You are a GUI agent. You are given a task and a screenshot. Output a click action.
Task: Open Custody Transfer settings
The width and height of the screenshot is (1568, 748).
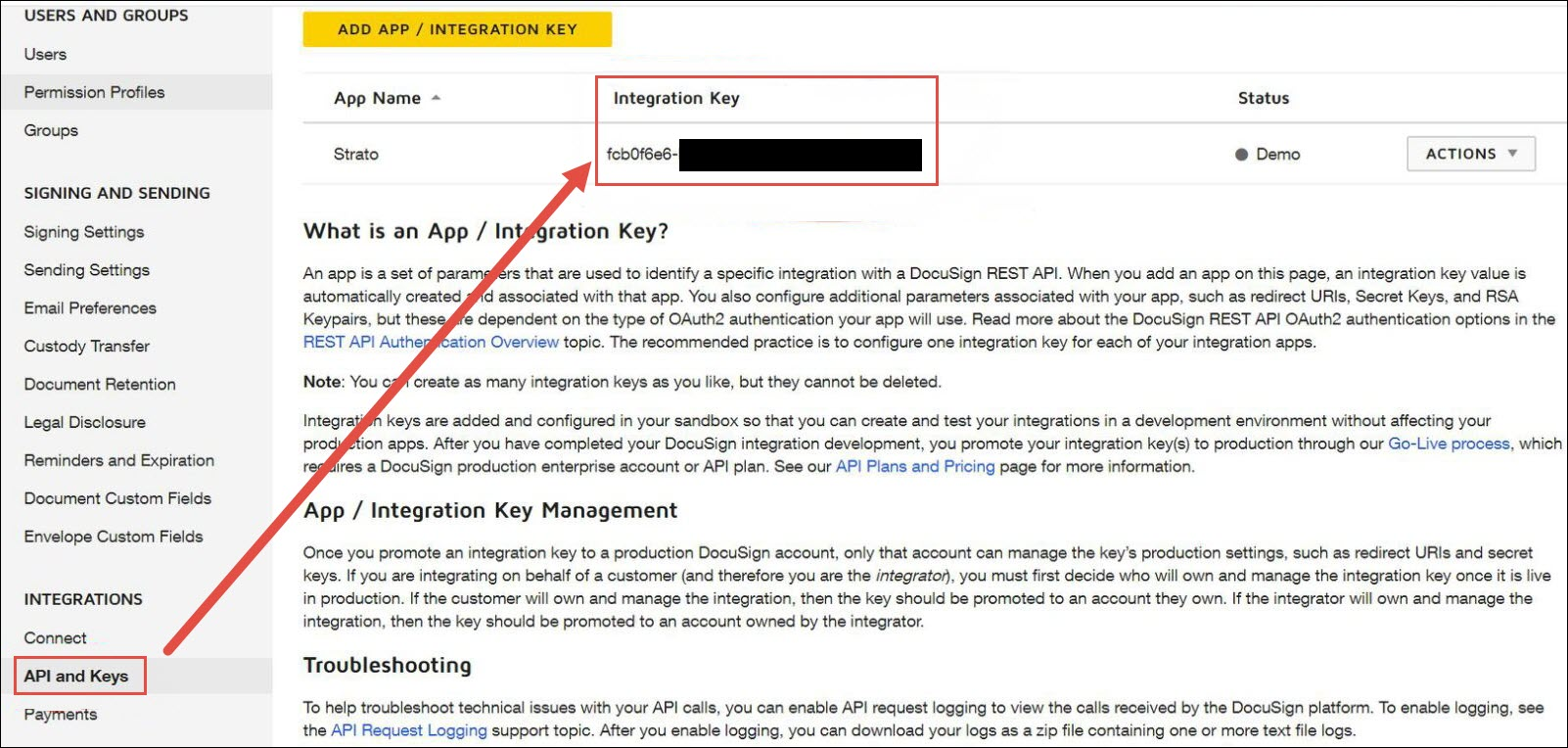87,347
